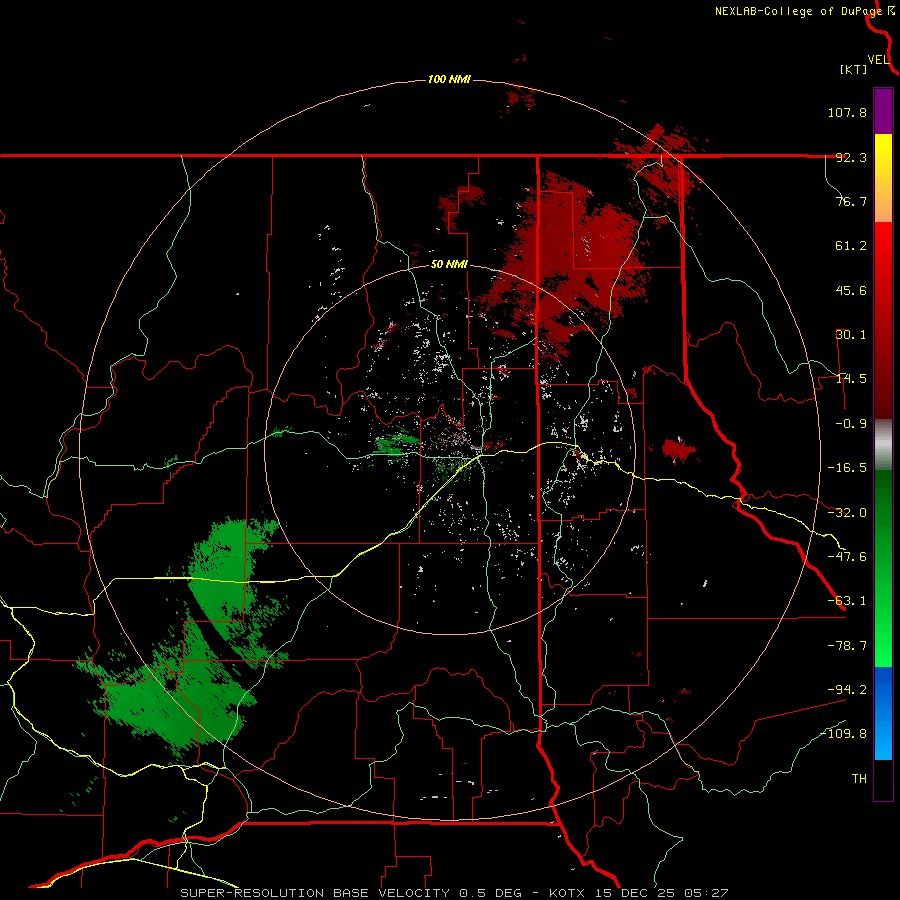900x900 pixels.
Task: Select the "45.6" velocity scale value
Action: (x=851, y=290)
